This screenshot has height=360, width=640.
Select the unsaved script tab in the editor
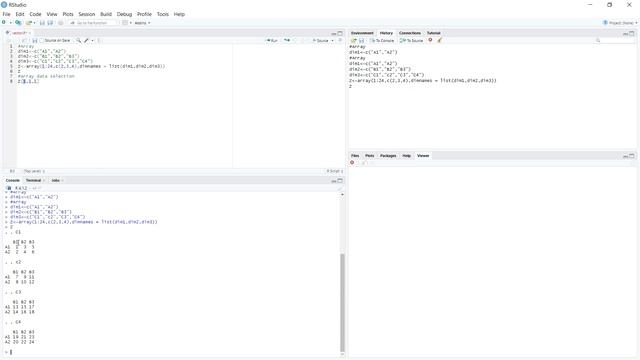[x=18, y=33]
